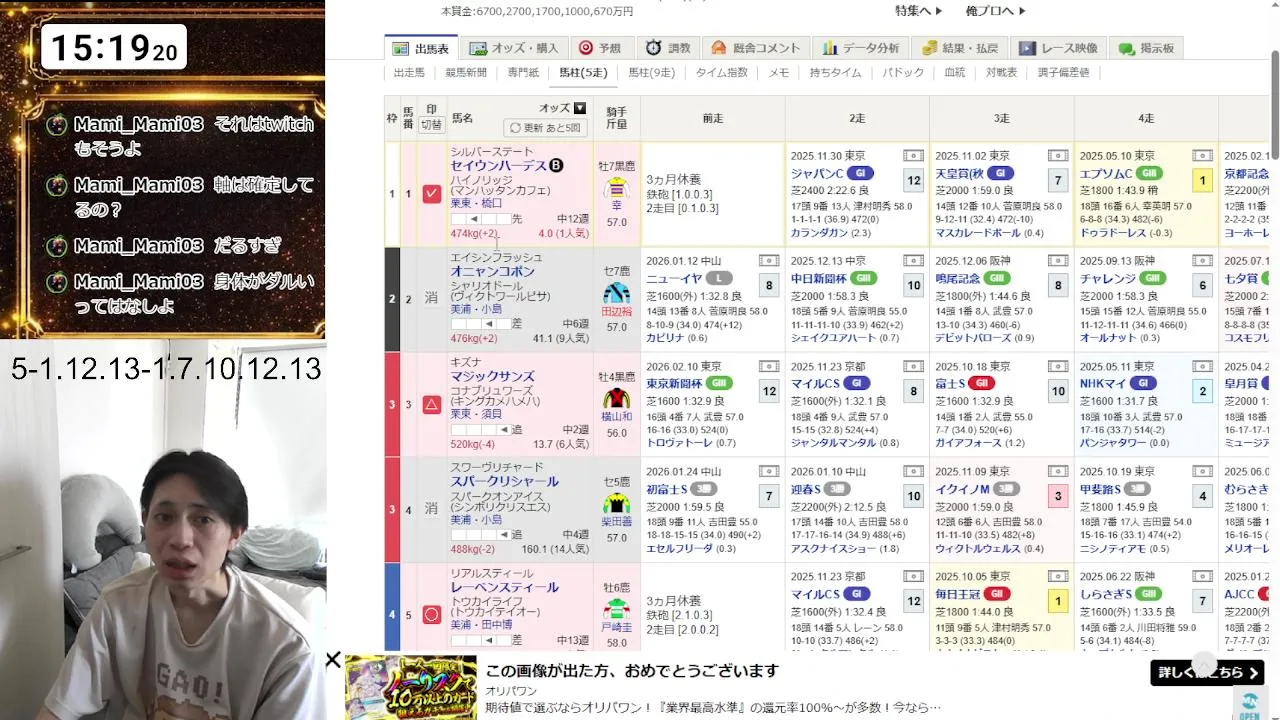
Task: Click the オリパワン ad thumbnail image
Action: pyautogui.click(x=411, y=688)
